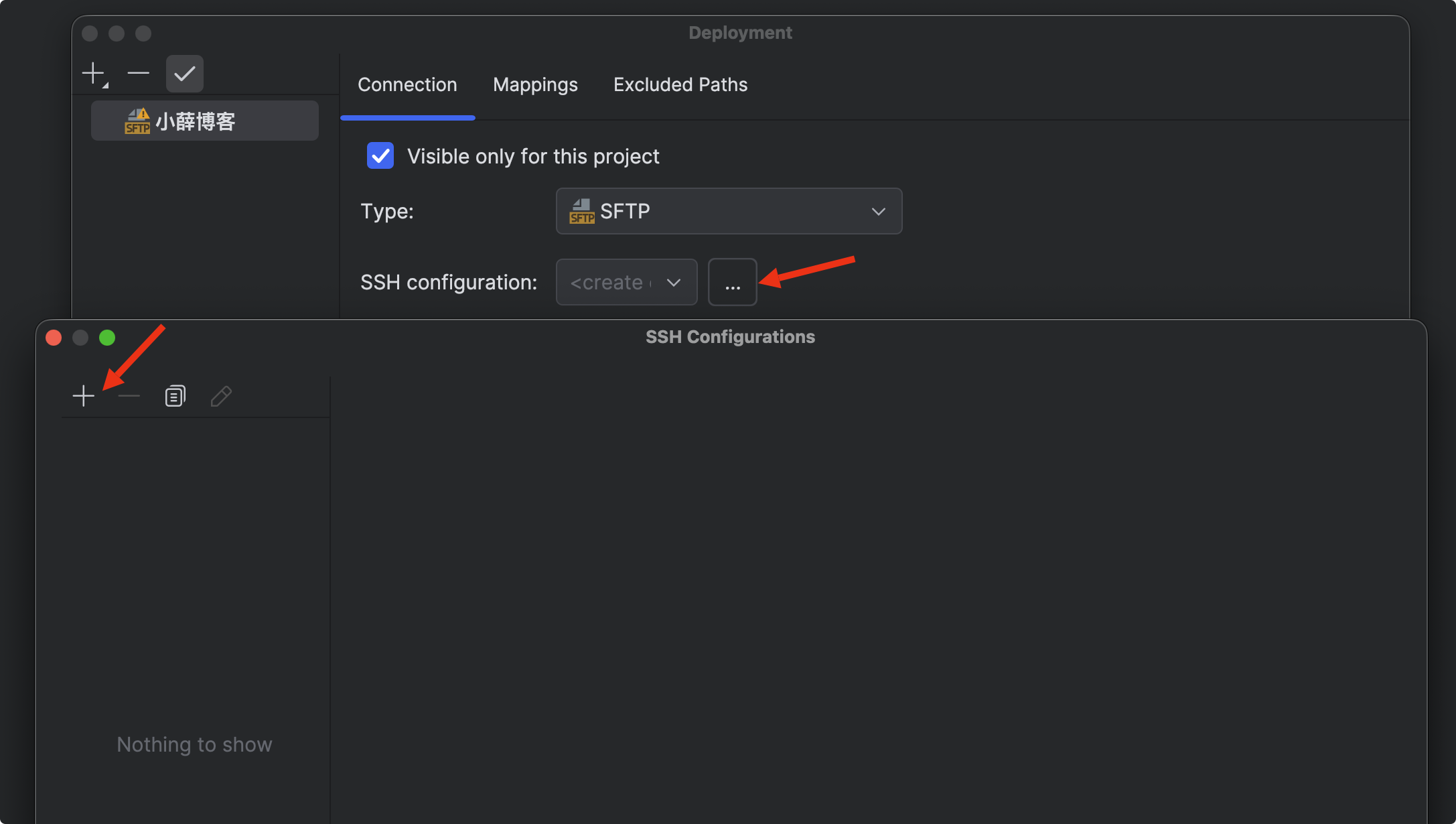
Task: Click the green zoom button of SSH Configurations
Action: coord(107,338)
